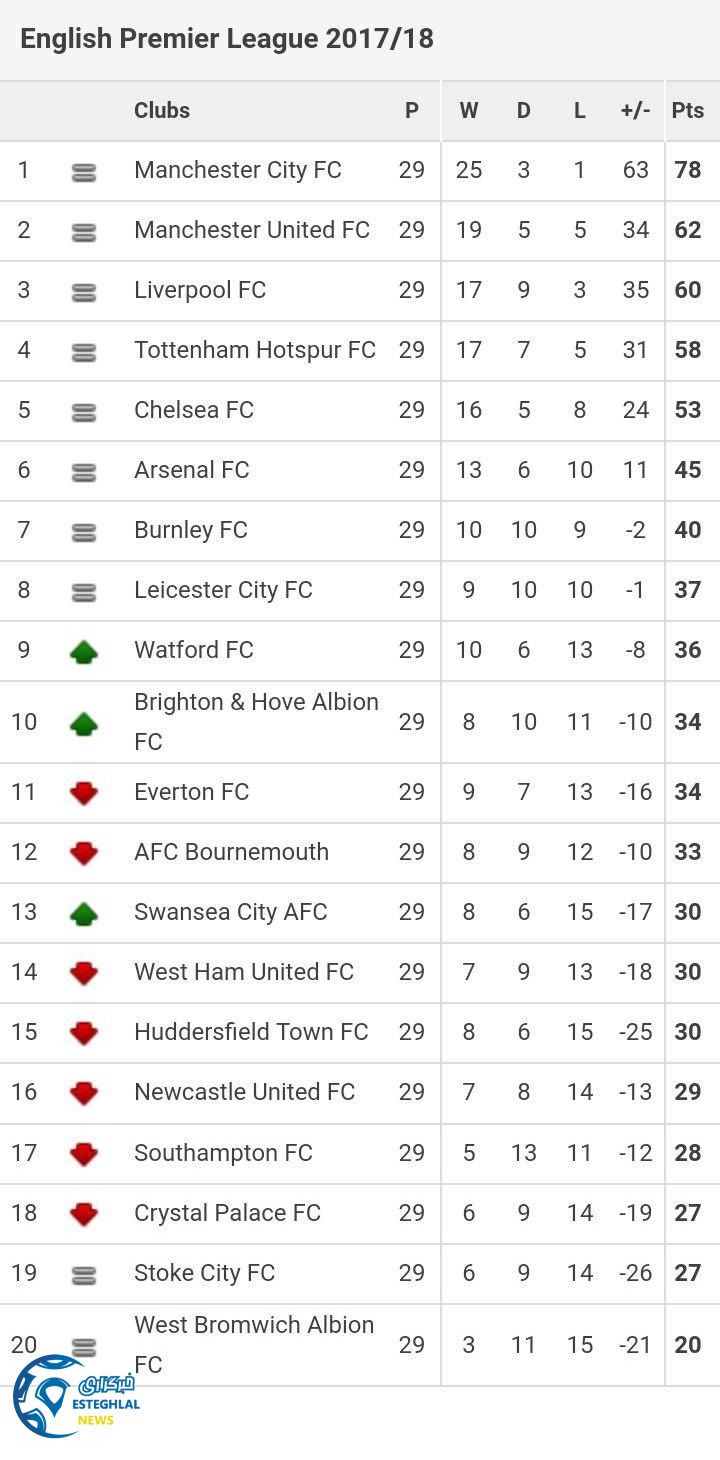
Task: Select the Pts column header
Action: (x=688, y=111)
